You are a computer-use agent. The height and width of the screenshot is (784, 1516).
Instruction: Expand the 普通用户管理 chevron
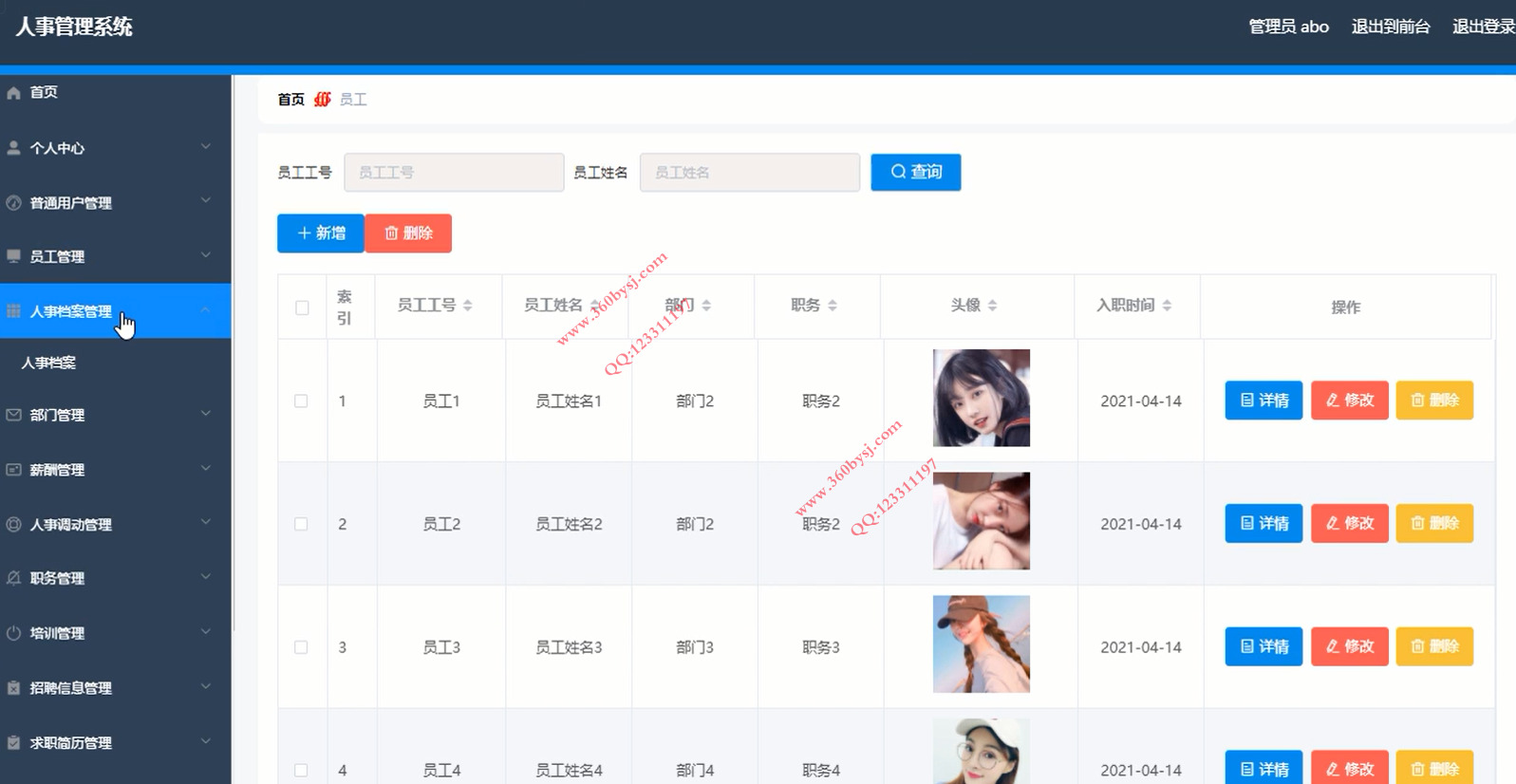tap(206, 201)
